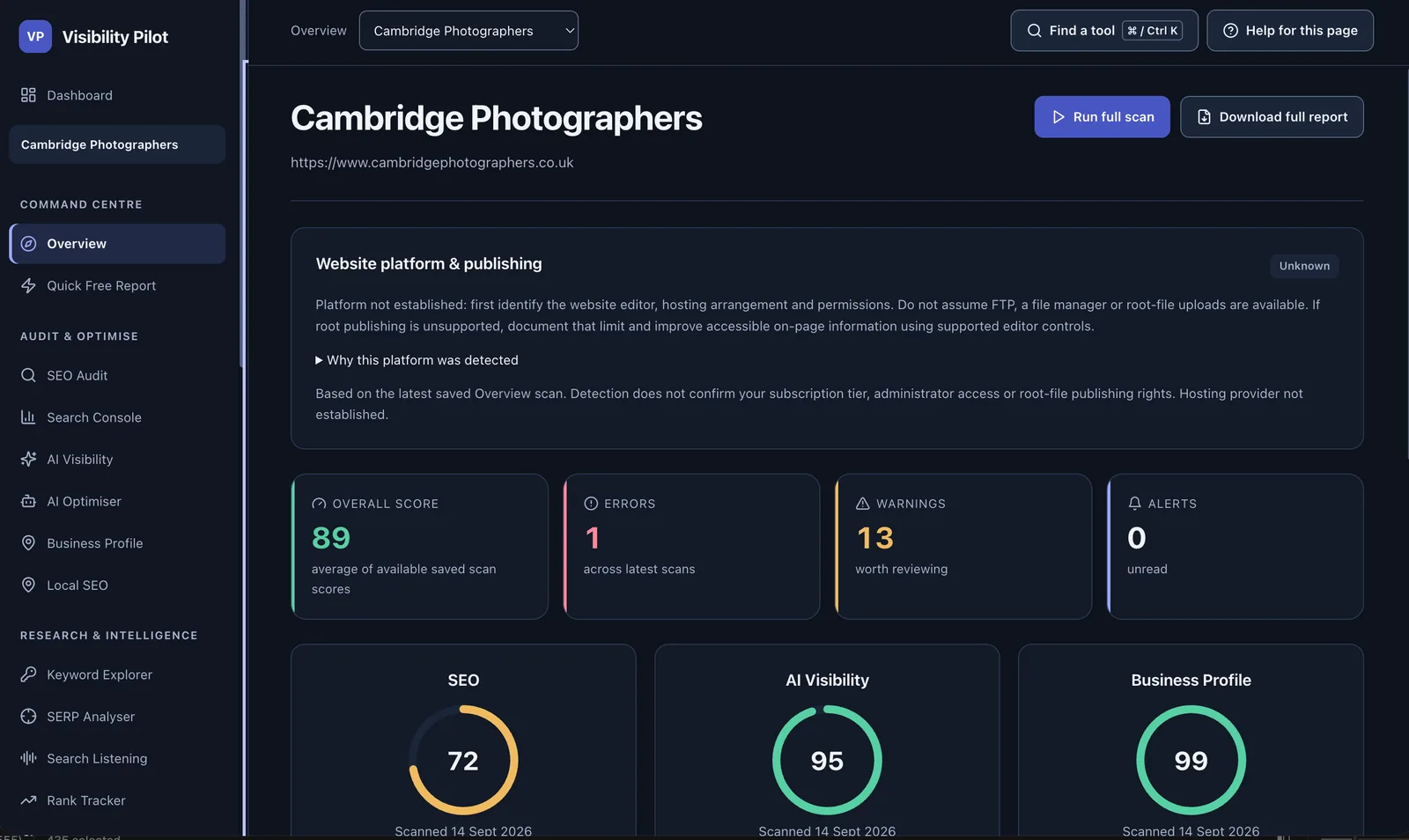Screen dimensions: 1409x840
Task: Click the Overall Score value 89
Action: point(331,538)
